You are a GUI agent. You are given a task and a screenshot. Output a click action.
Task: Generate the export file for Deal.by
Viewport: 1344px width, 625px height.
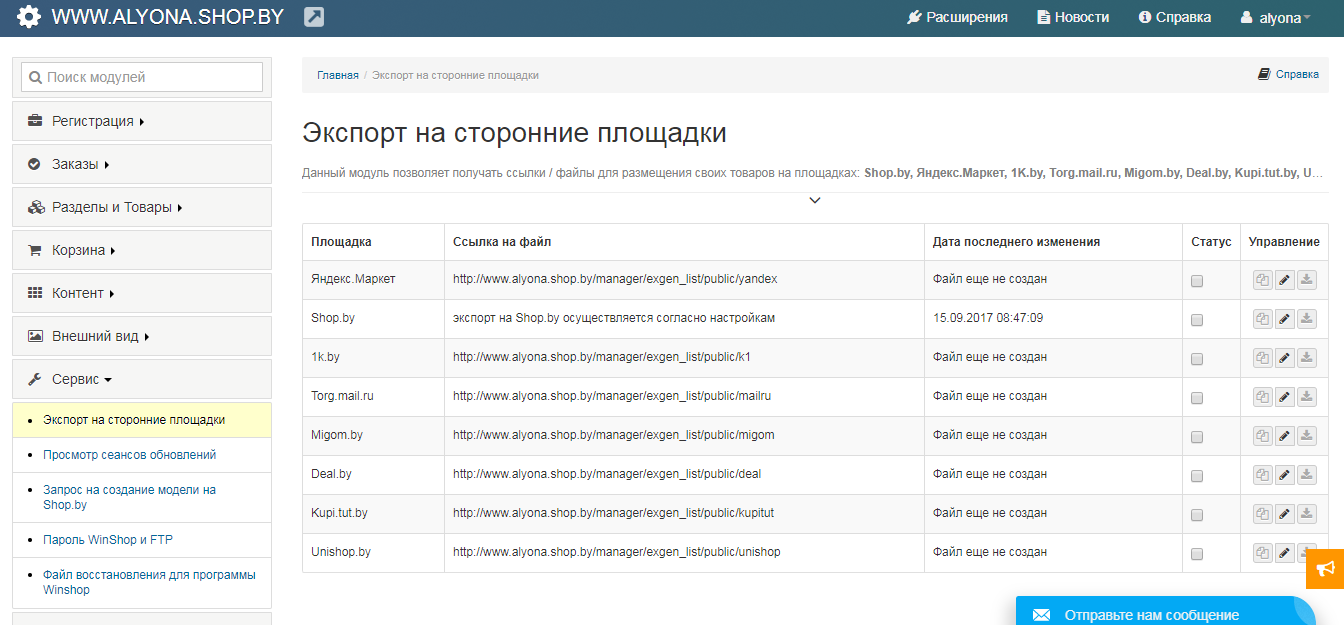coord(1261,474)
